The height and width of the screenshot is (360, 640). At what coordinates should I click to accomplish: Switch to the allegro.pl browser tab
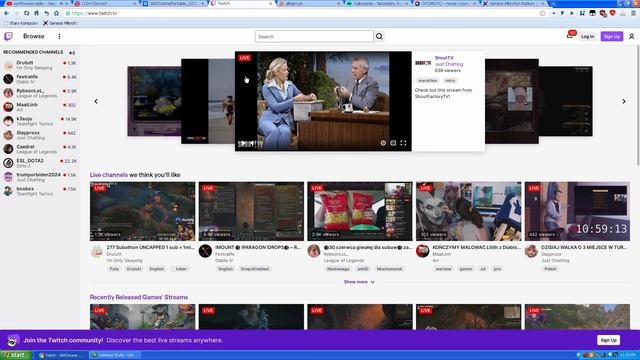pos(309,3)
